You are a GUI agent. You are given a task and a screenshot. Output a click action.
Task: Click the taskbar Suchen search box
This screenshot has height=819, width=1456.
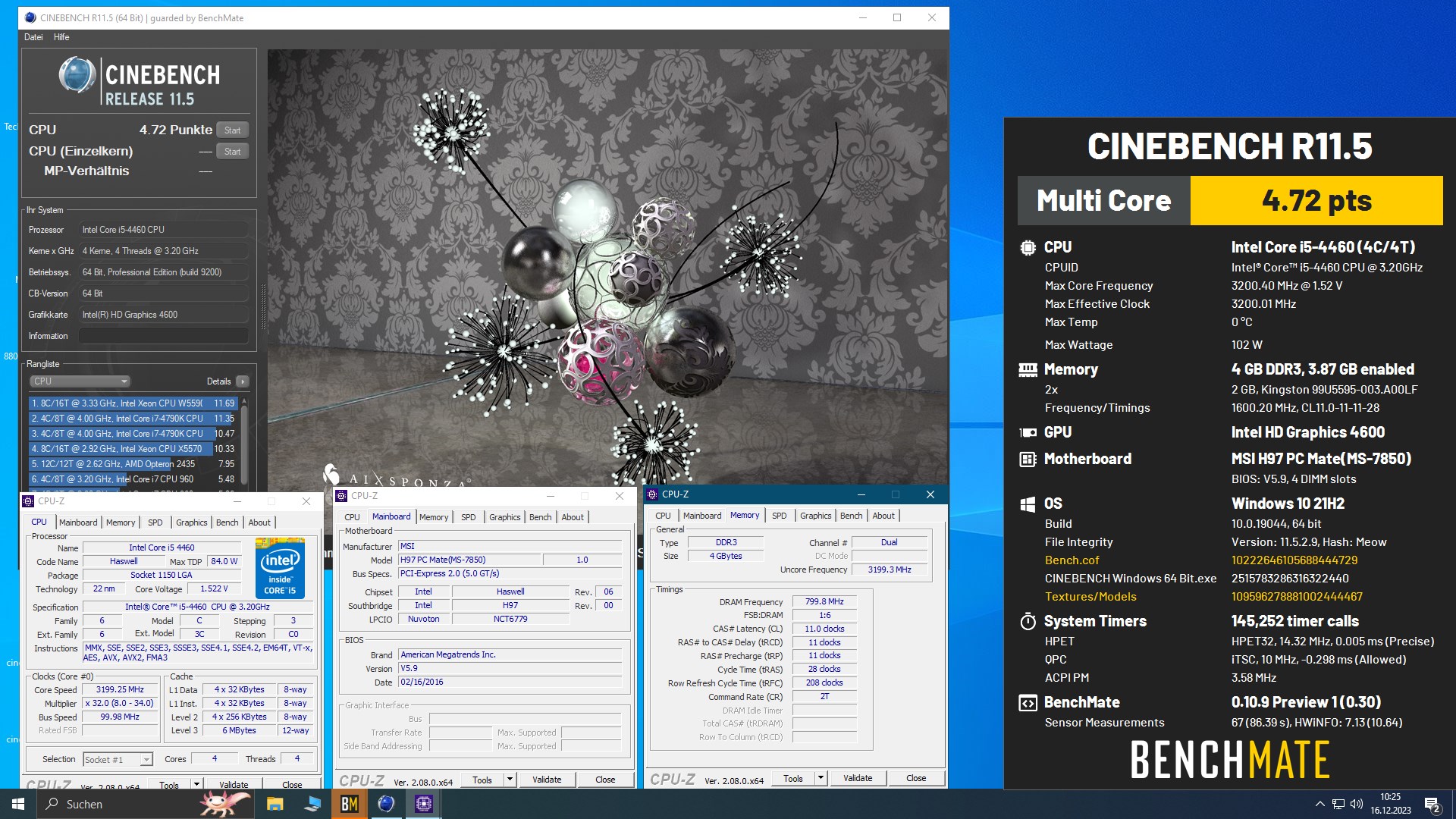click(x=144, y=804)
